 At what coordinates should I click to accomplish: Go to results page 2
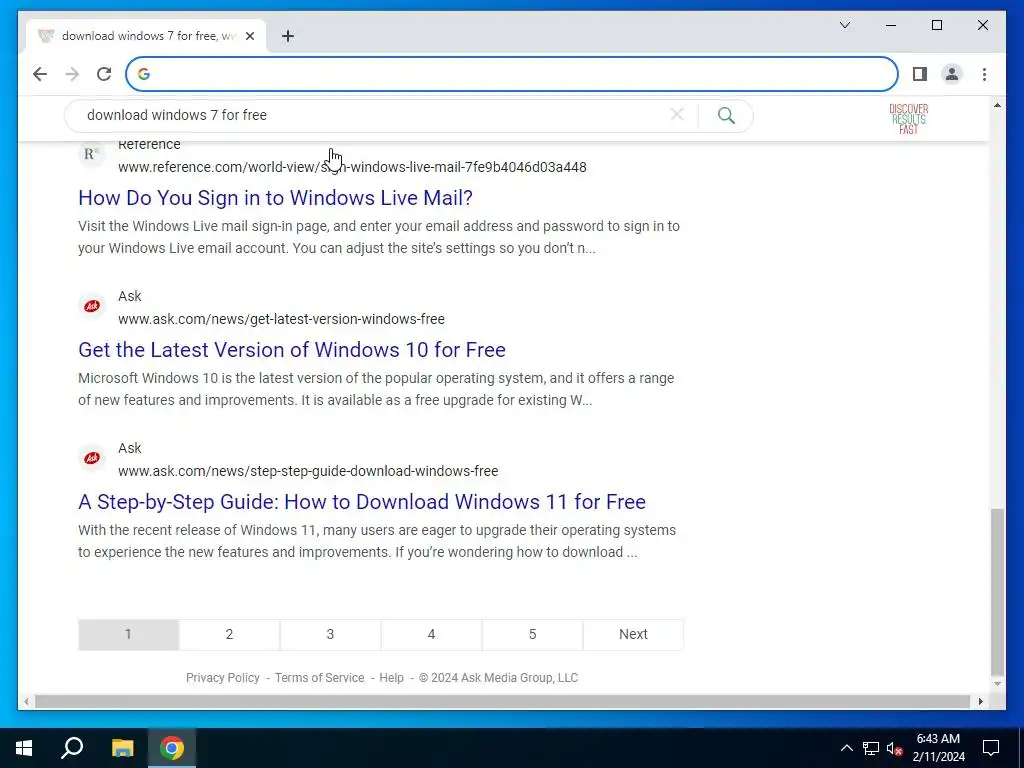pyautogui.click(x=229, y=634)
